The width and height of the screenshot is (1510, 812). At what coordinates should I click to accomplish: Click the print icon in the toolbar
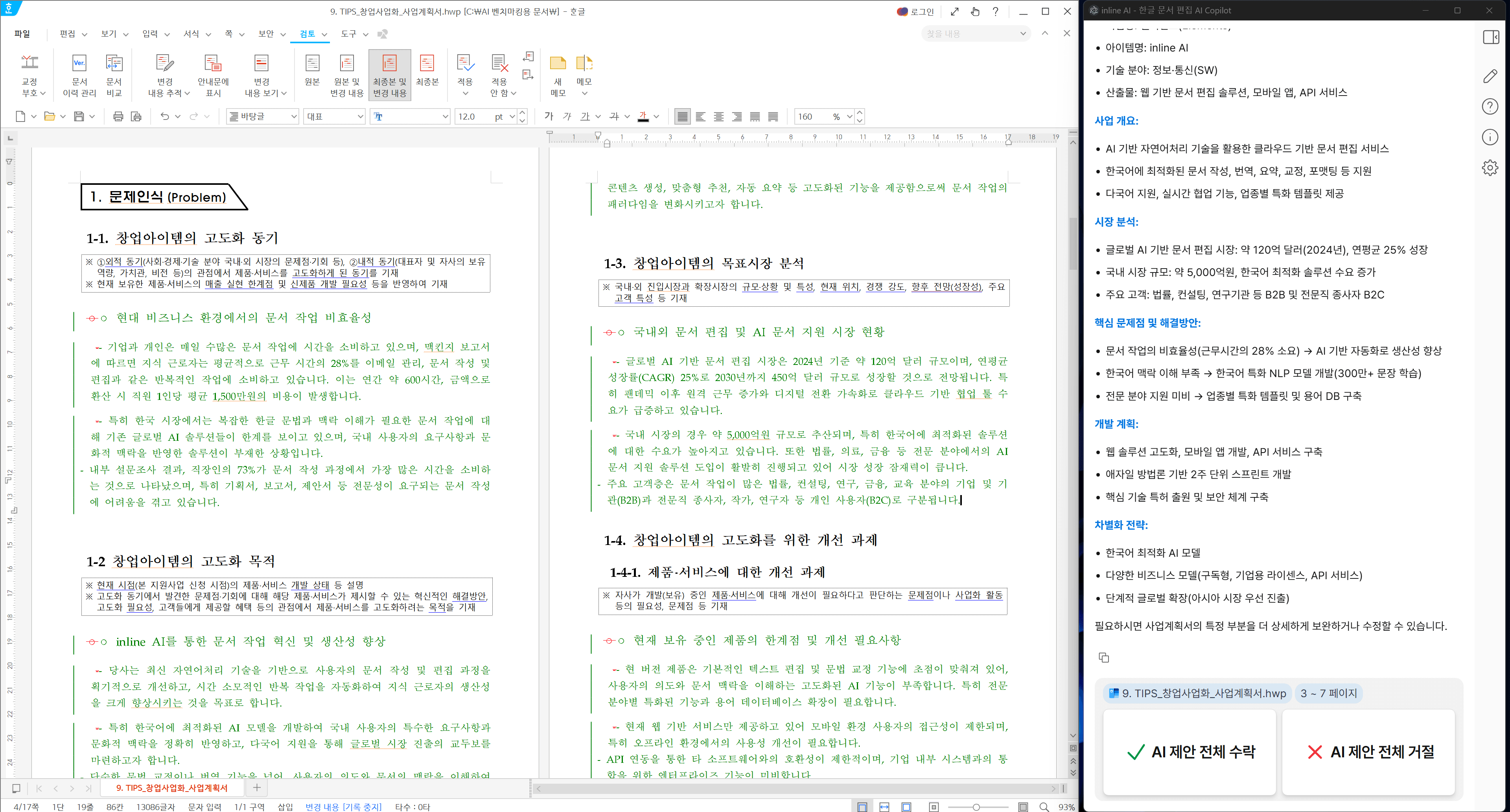(x=118, y=116)
